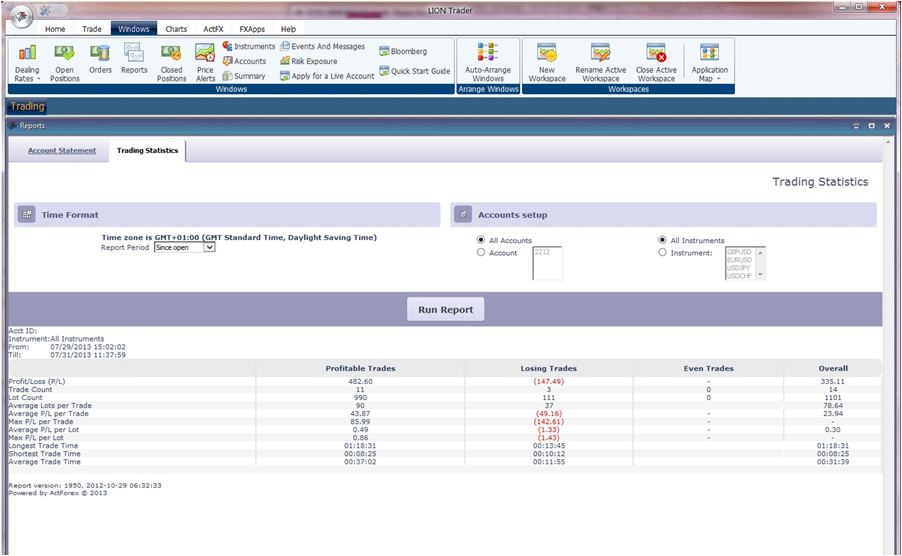
Task: Open the Windows ribbon tab
Action: (x=133, y=29)
